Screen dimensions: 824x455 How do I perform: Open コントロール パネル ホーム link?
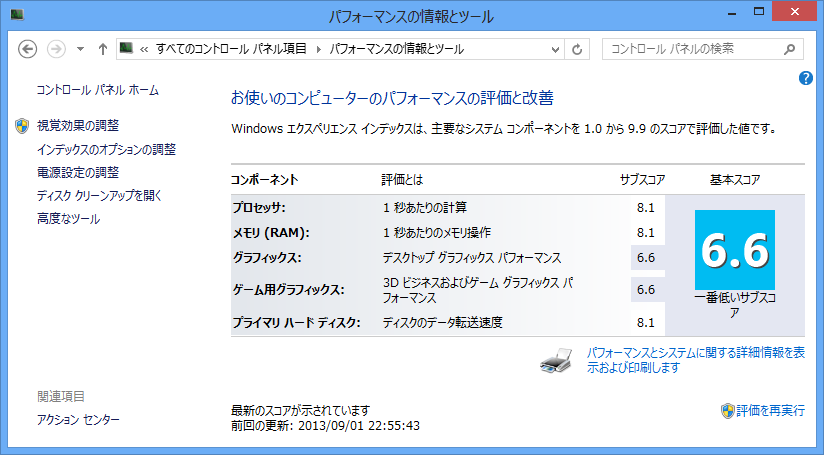coord(97,90)
